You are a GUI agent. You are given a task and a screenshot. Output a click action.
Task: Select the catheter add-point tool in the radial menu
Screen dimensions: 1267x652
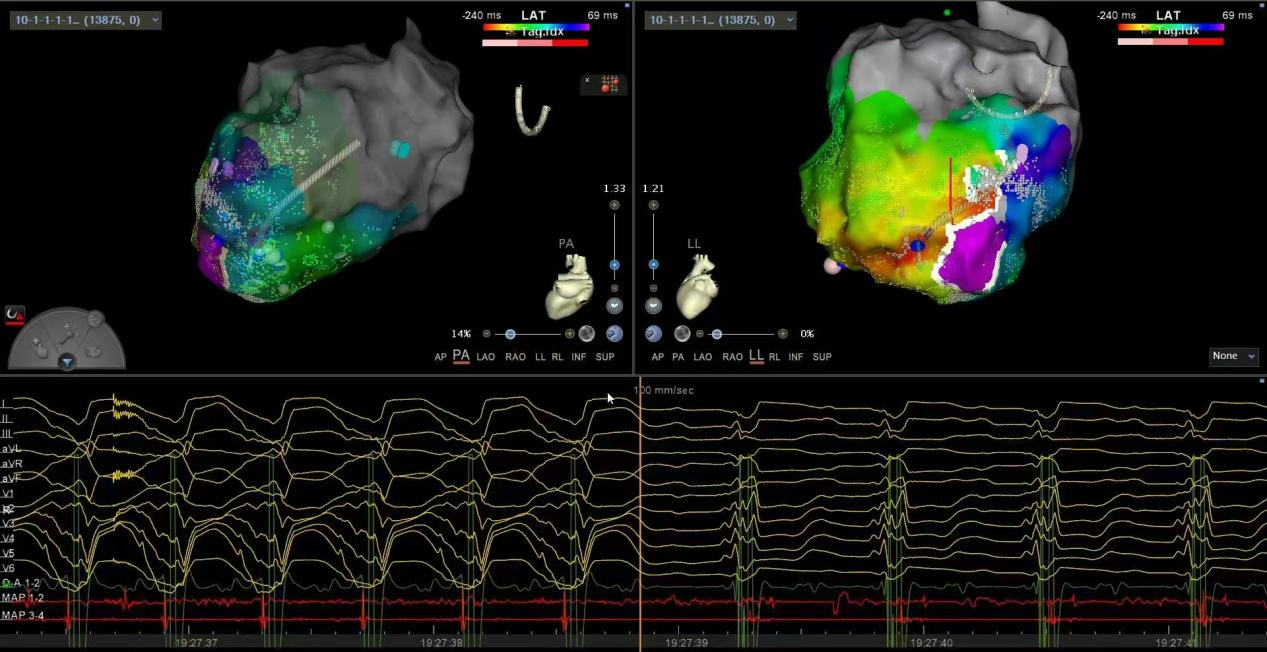(67, 333)
